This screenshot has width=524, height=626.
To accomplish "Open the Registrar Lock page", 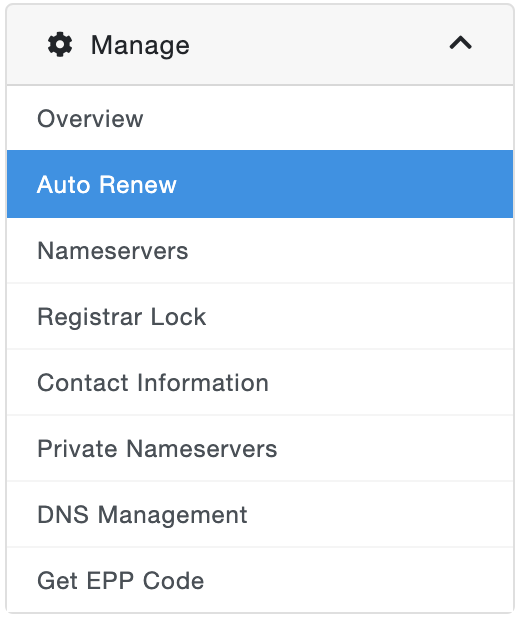I will (x=260, y=316).
